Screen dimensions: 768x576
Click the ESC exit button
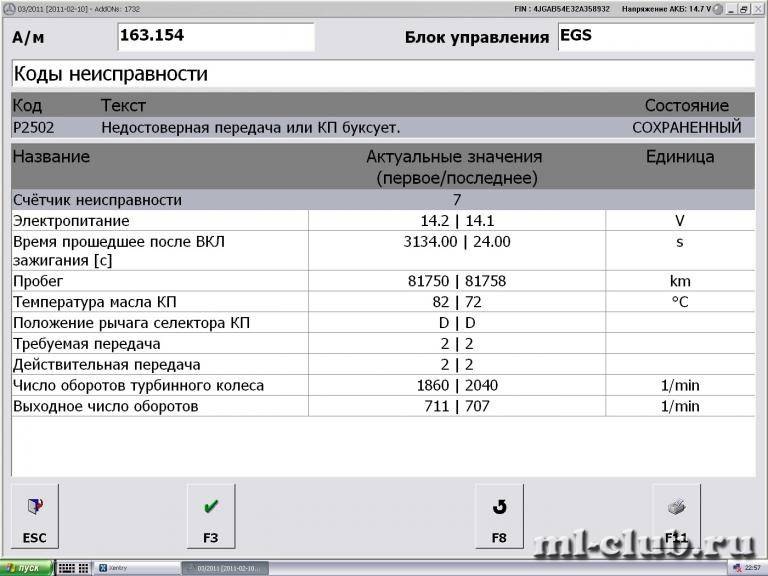tap(34, 516)
